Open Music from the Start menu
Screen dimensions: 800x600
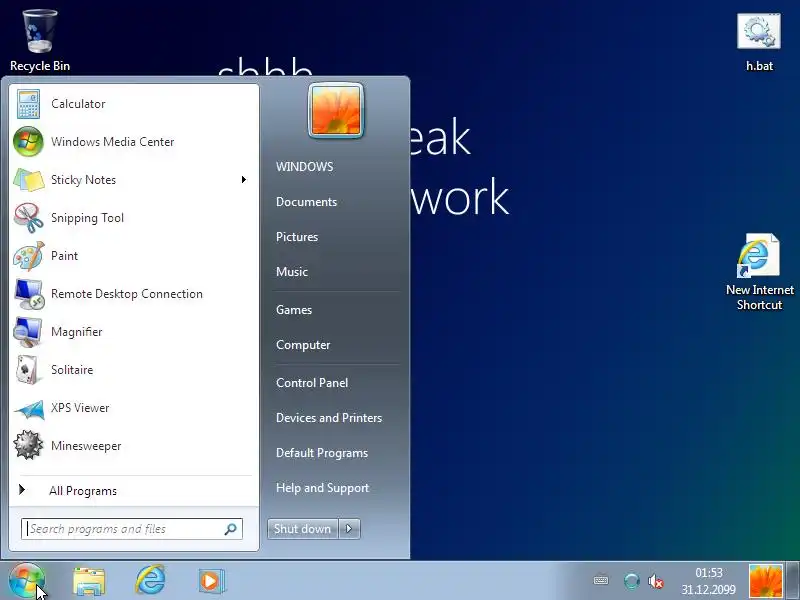pyautogui.click(x=292, y=272)
